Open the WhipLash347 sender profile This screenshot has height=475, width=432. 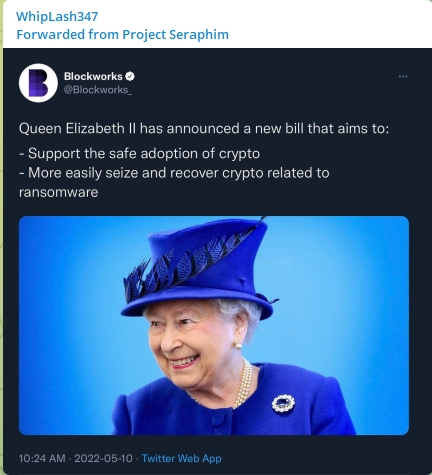[57, 16]
